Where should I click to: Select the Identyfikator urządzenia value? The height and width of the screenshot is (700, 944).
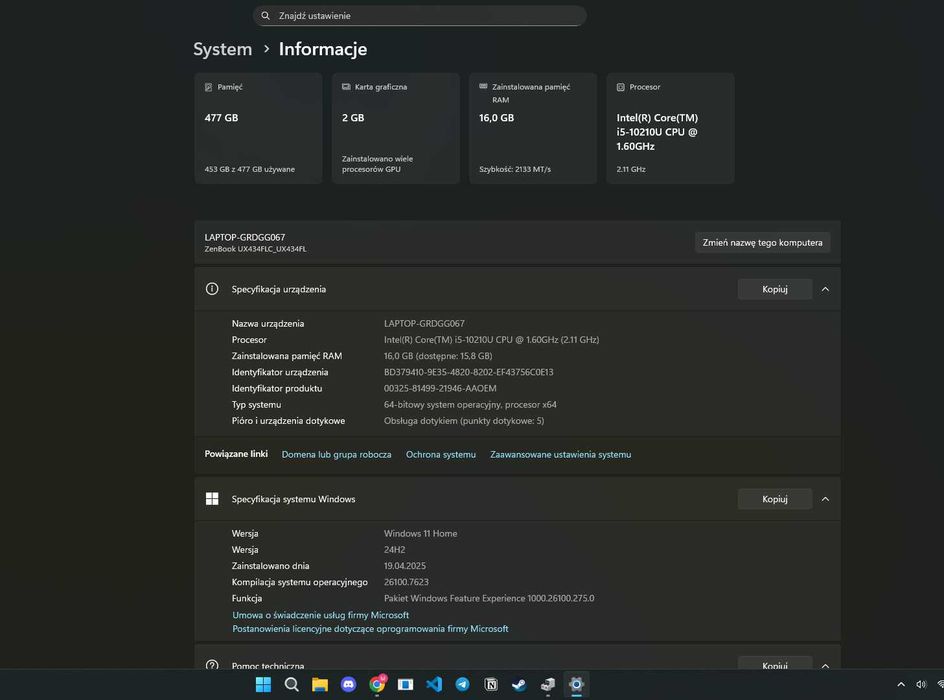tap(468, 372)
